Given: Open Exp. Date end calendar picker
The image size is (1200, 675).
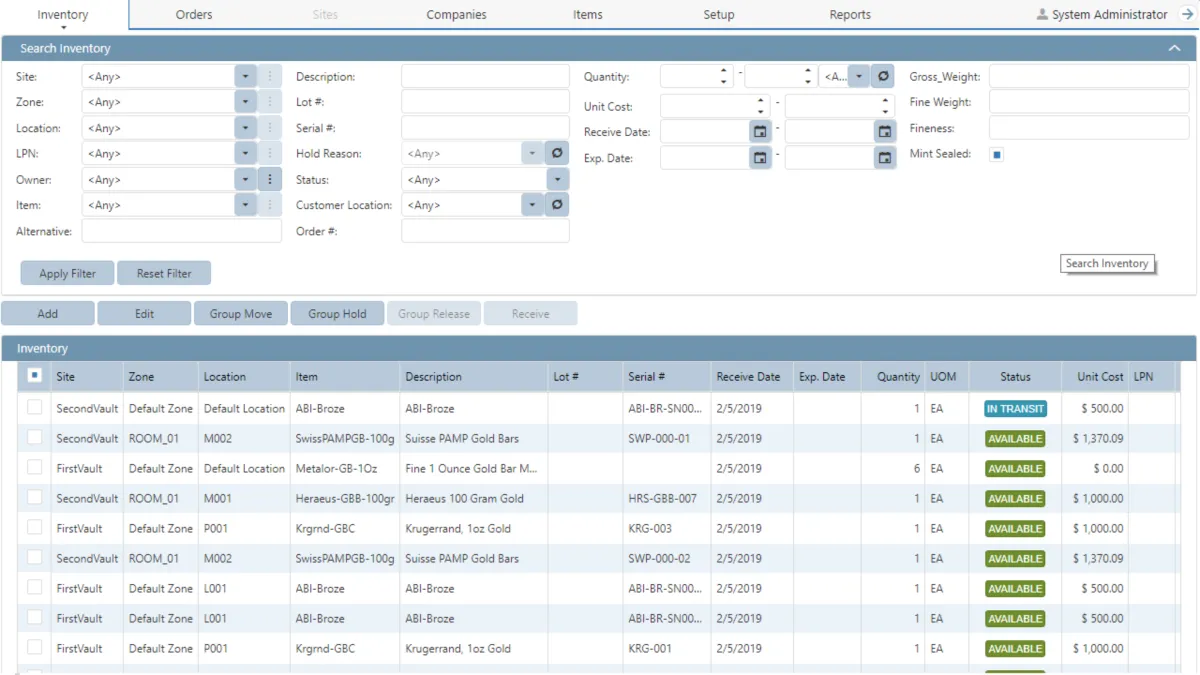Looking at the screenshot, I should 884,158.
